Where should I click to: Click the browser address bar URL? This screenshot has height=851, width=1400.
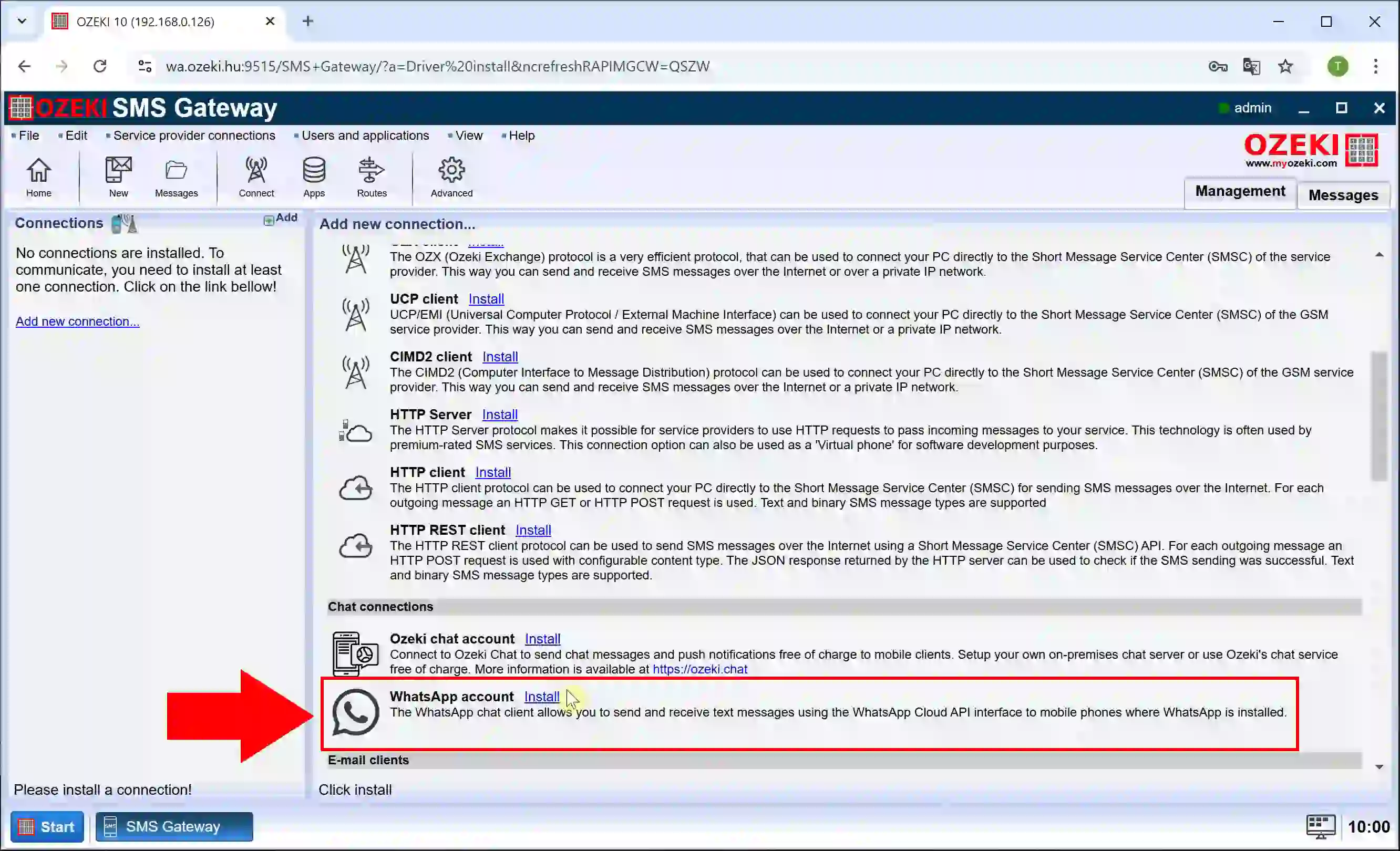point(437,67)
